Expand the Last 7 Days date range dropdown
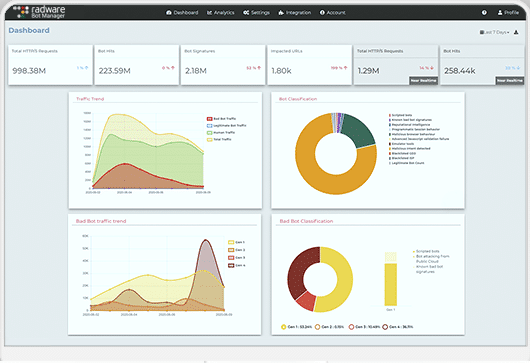This screenshot has width=530, height=363. point(495,32)
